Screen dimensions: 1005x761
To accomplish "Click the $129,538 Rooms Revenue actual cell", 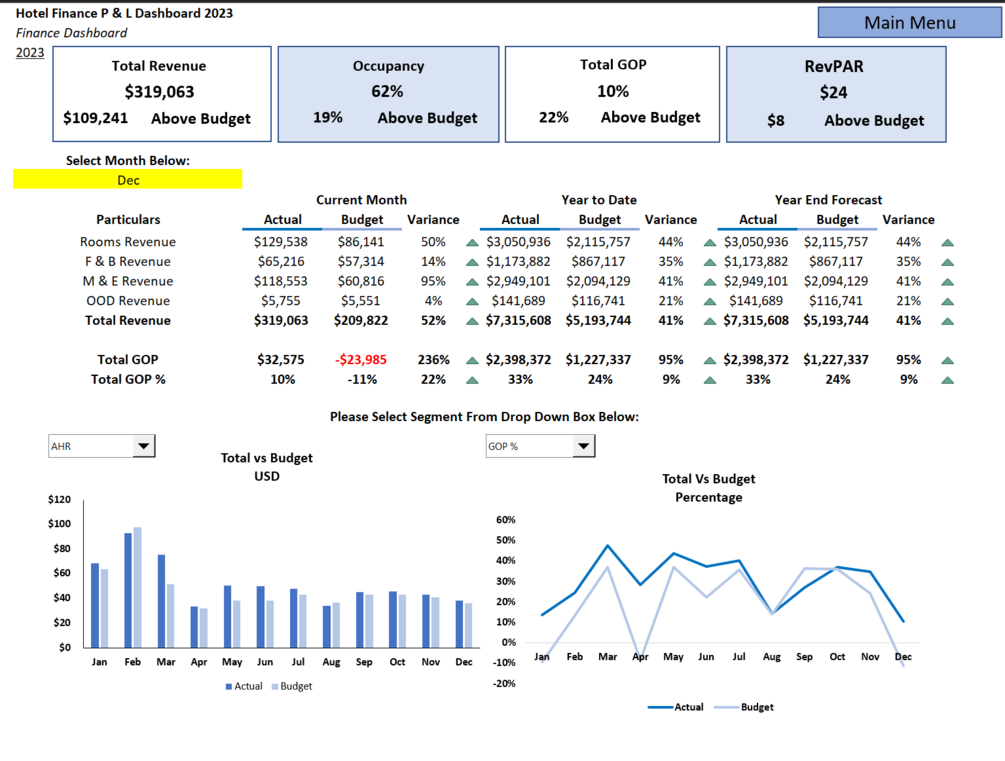I will 281,242.
